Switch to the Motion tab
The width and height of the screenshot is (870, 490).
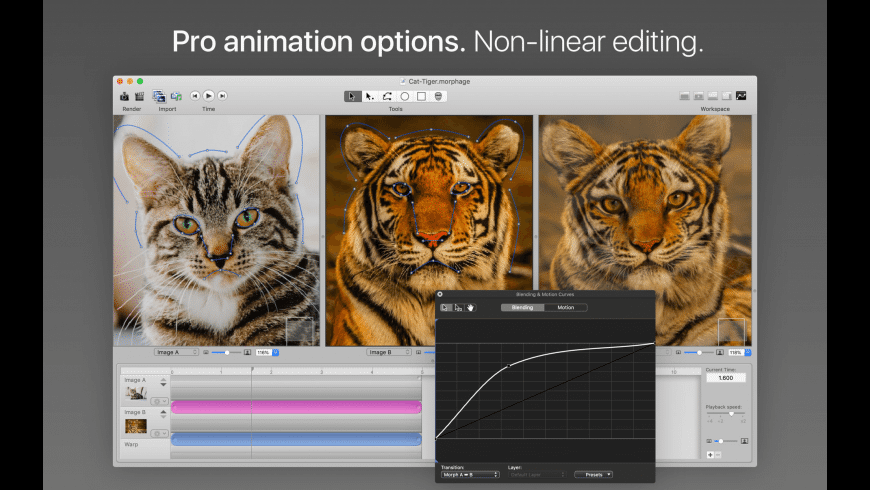pos(565,307)
